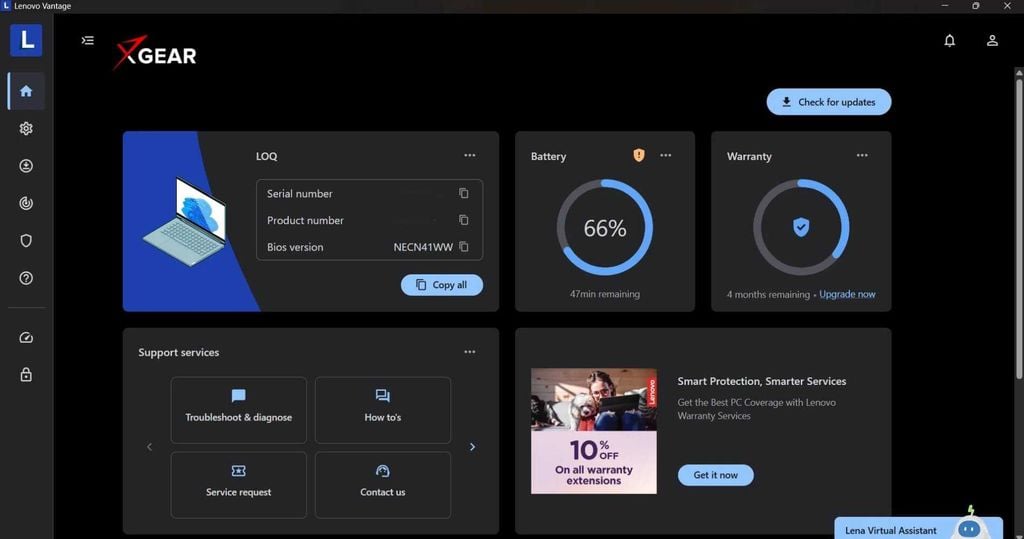Image resolution: width=1024 pixels, height=539 pixels.
Task: Open the Home page in sidebar
Action: click(26, 91)
